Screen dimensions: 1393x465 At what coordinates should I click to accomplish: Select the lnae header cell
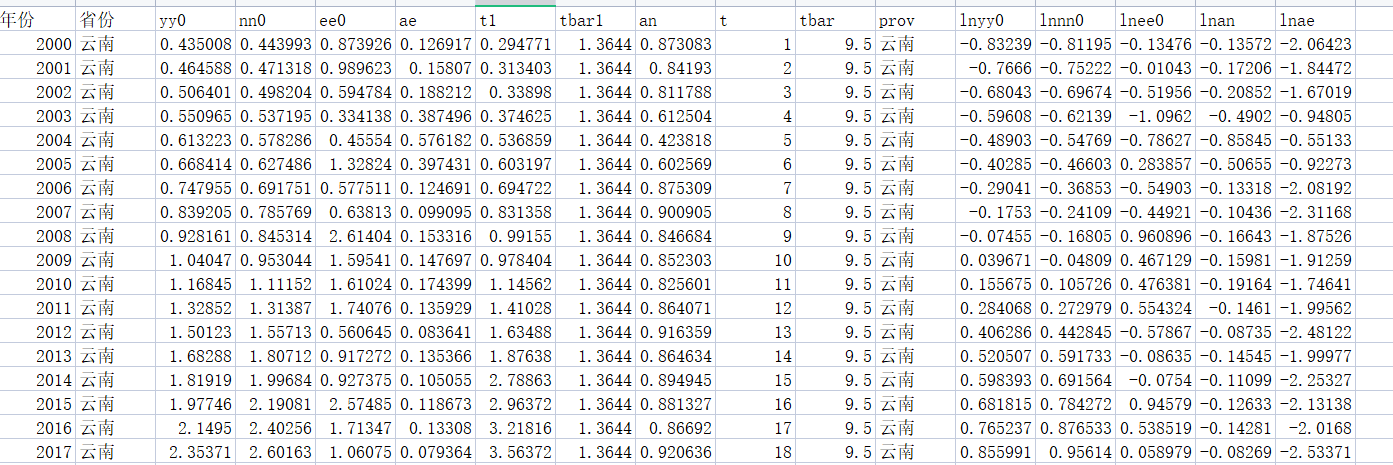[1316, 20]
